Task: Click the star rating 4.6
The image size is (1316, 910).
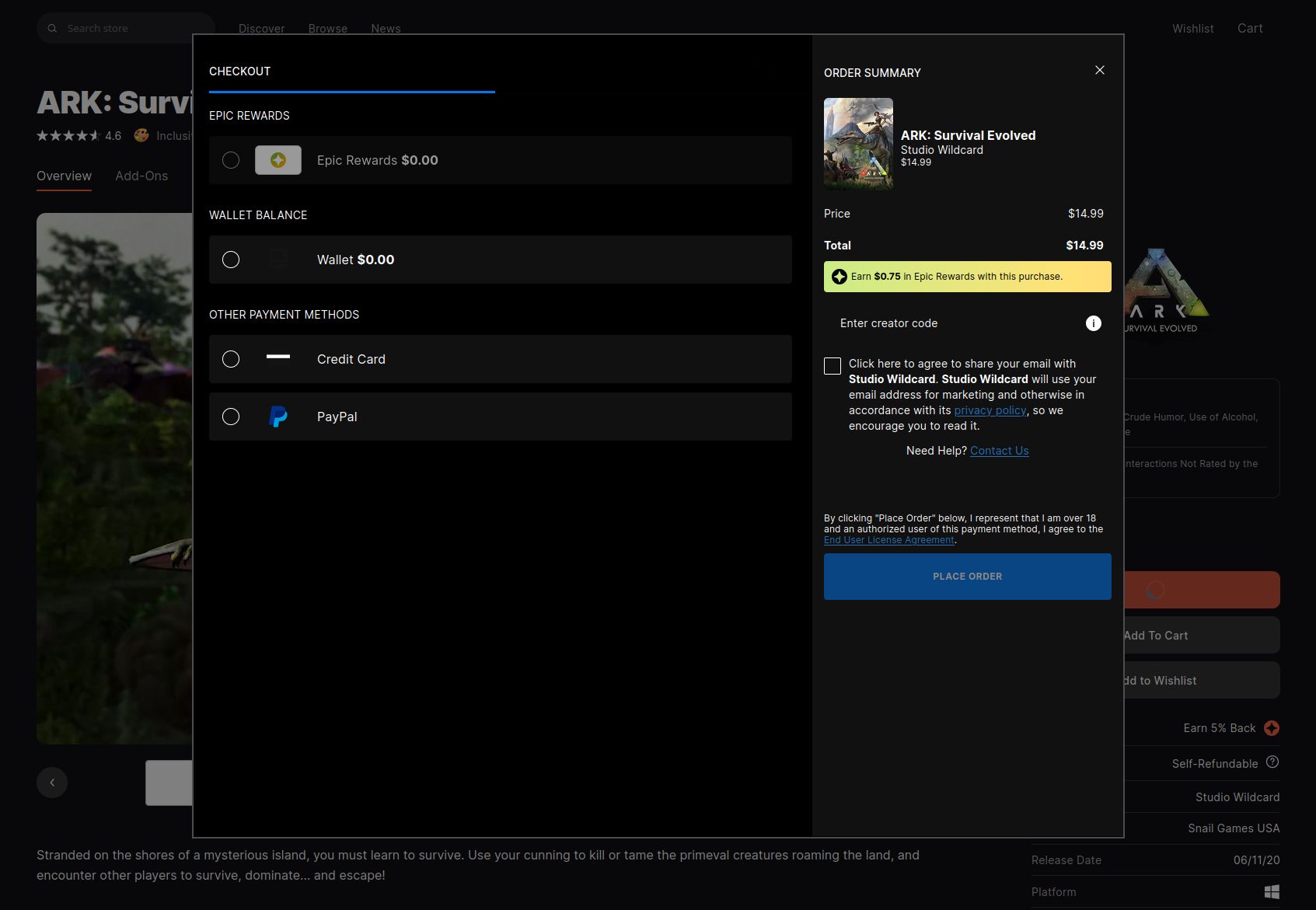Action: (79, 136)
